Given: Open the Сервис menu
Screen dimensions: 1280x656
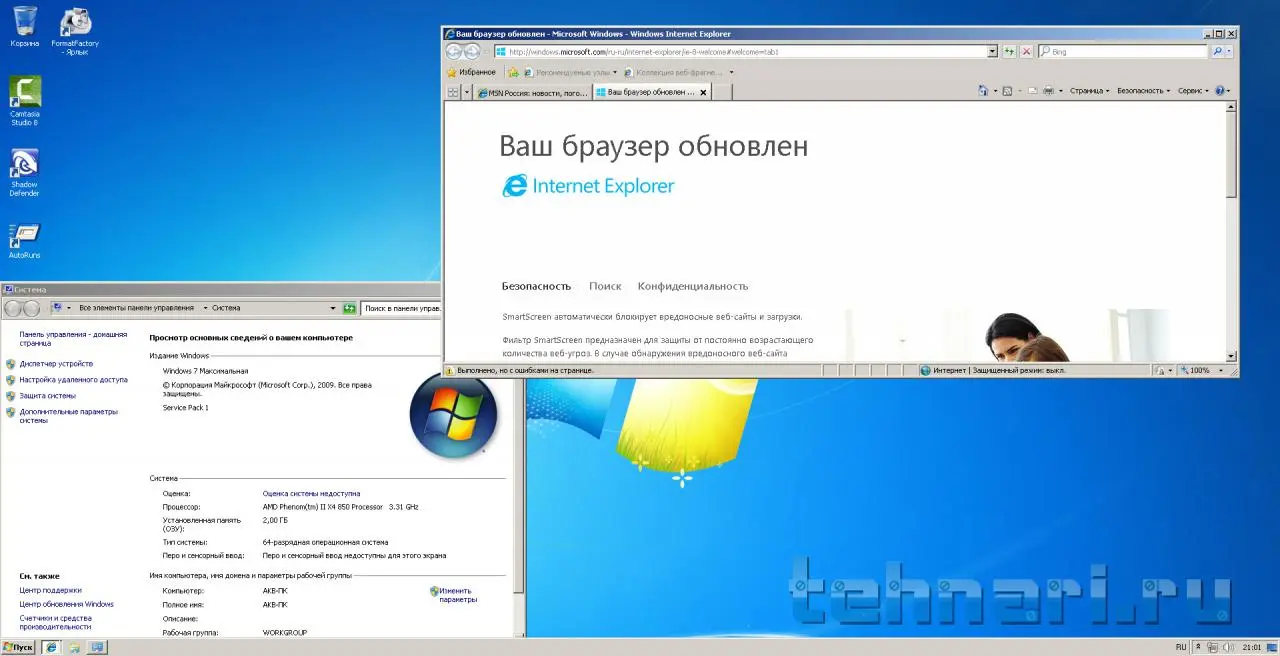Looking at the screenshot, I should (x=1193, y=91).
